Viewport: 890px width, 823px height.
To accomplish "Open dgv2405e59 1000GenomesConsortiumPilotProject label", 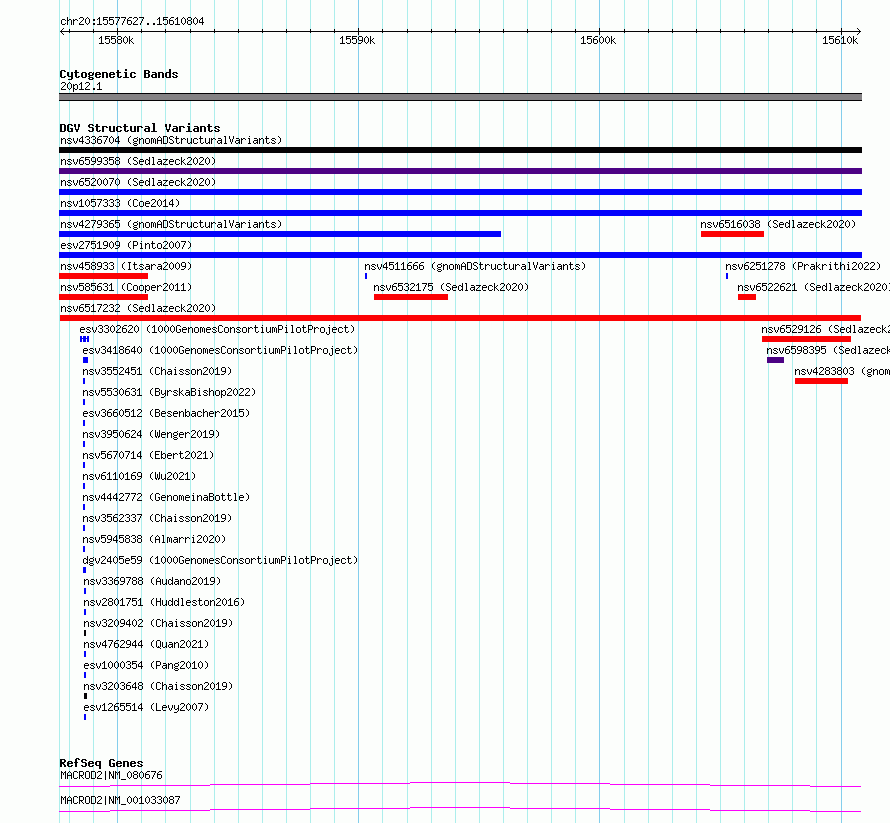I will [220, 560].
